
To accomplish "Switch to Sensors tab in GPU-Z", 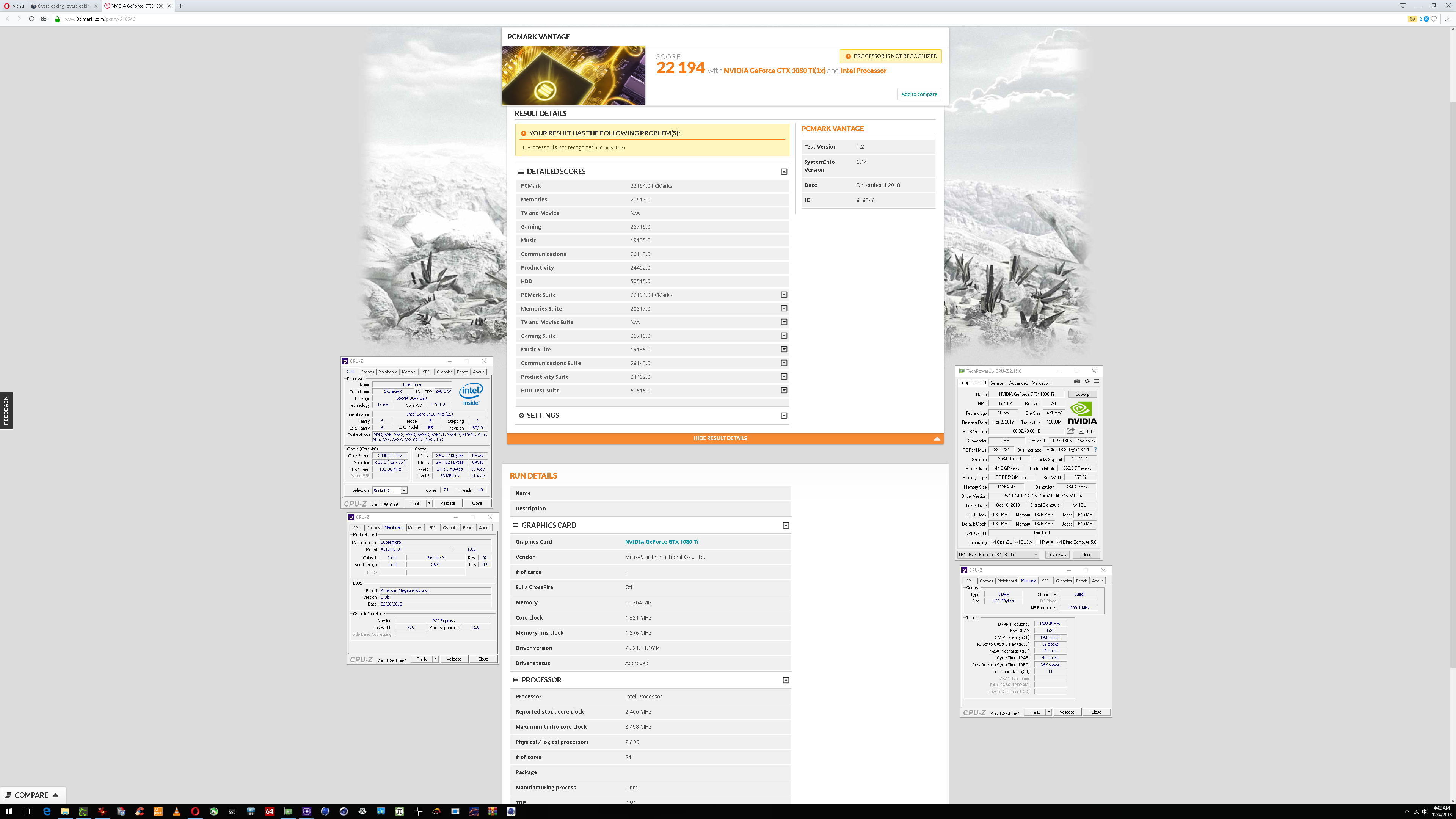I will point(998,383).
